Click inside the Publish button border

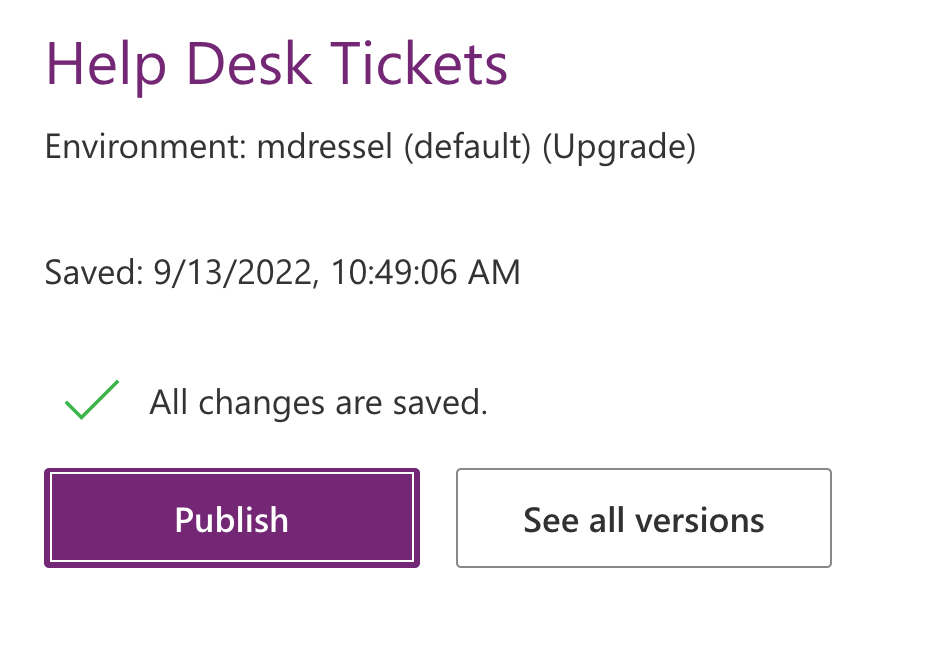tap(231, 518)
